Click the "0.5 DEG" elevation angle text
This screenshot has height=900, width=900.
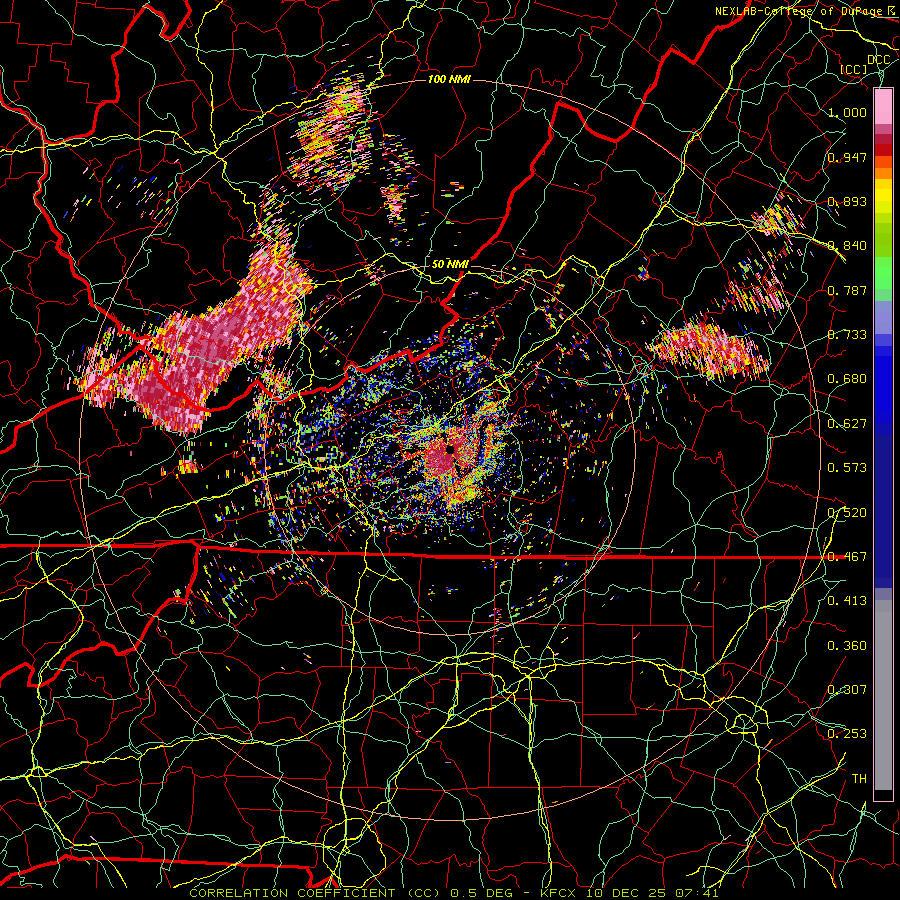480,893
